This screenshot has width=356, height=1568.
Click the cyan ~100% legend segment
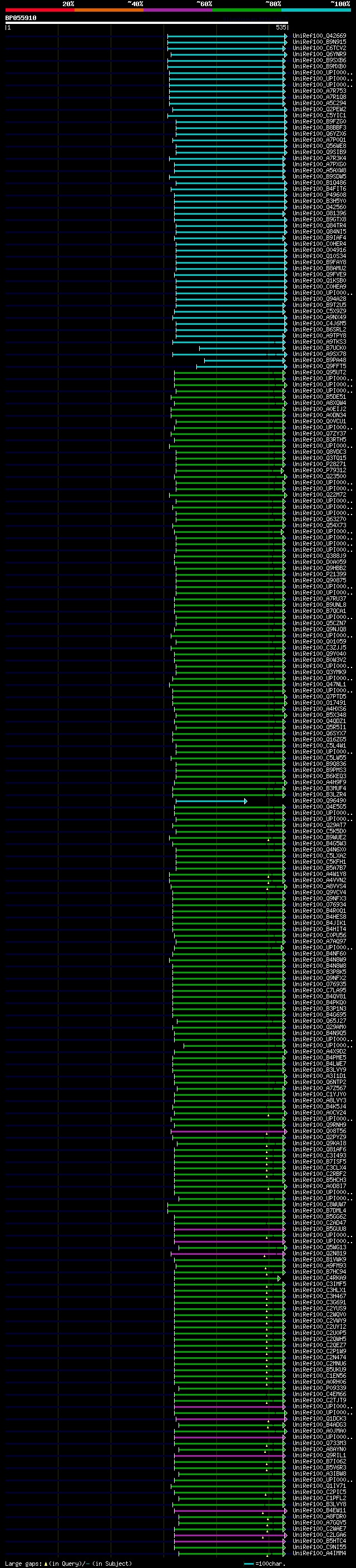[x=316, y=11]
